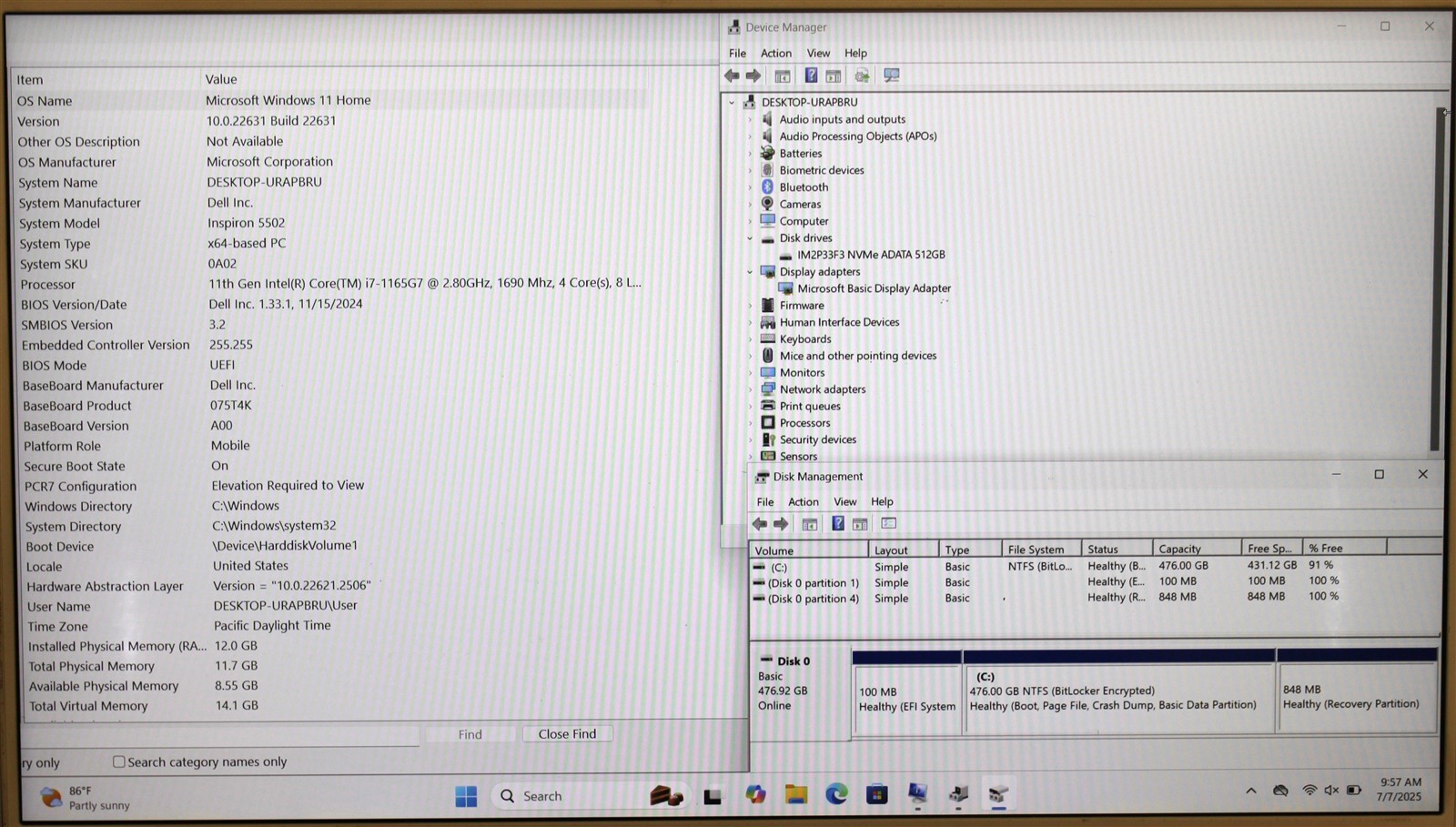
Task: Expand the Network adapters node
Action: [750, 389]
